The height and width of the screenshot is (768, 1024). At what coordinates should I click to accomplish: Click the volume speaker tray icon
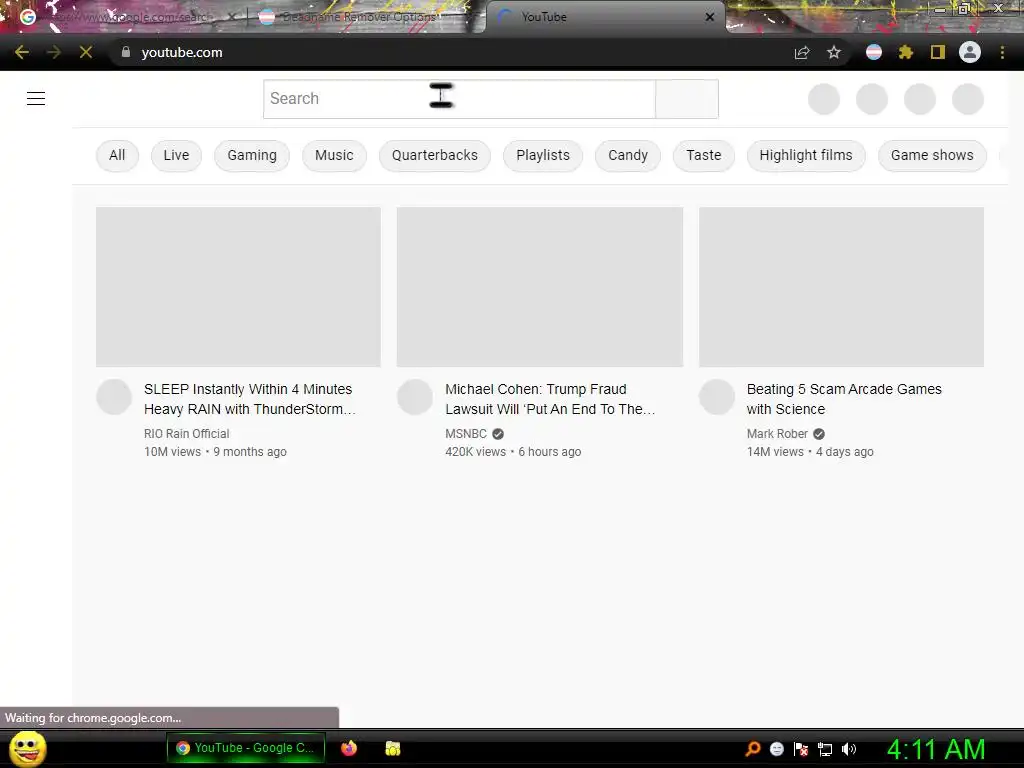coord(849,749)
